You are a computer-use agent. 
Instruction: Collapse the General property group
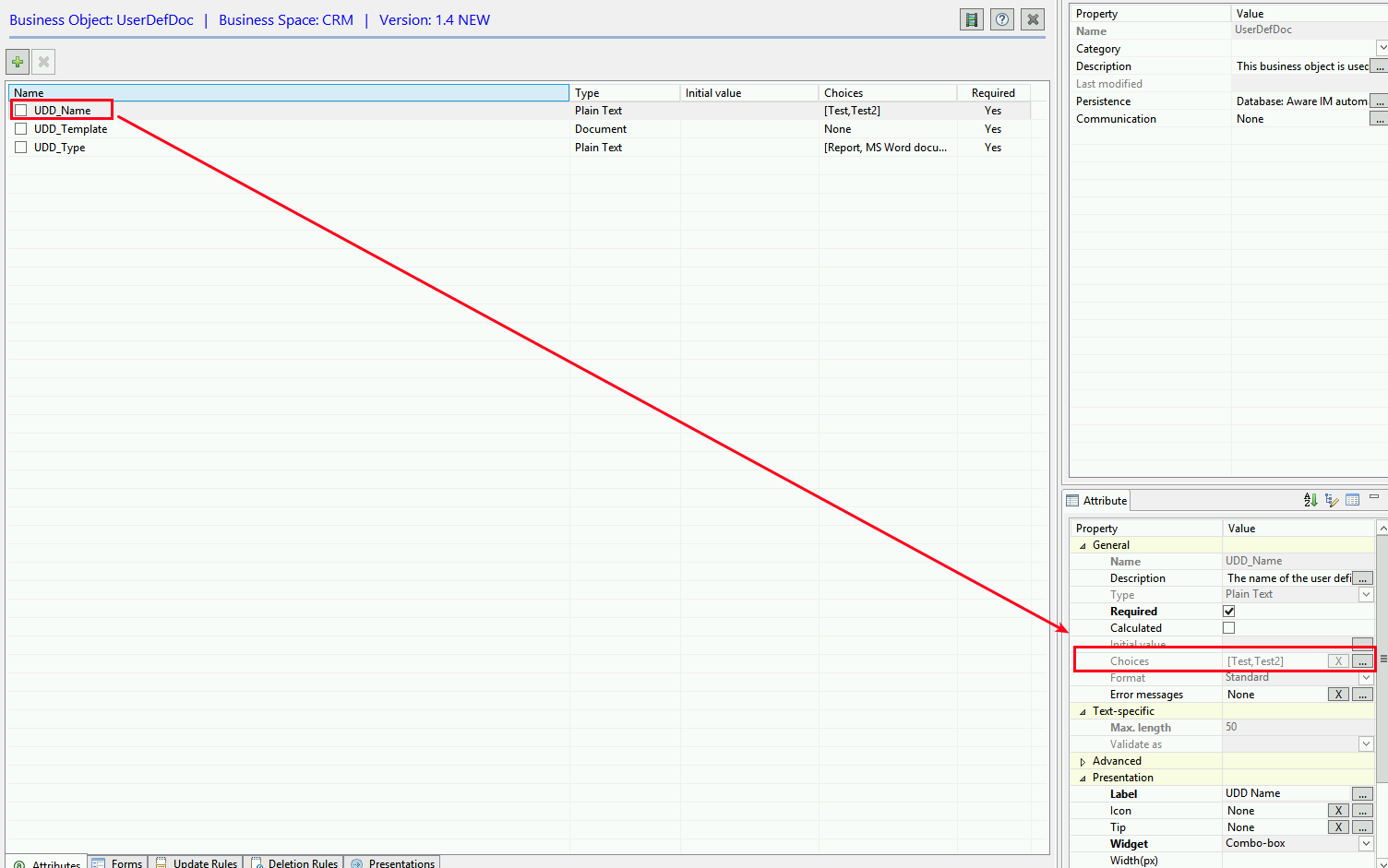coord(1083,545)
